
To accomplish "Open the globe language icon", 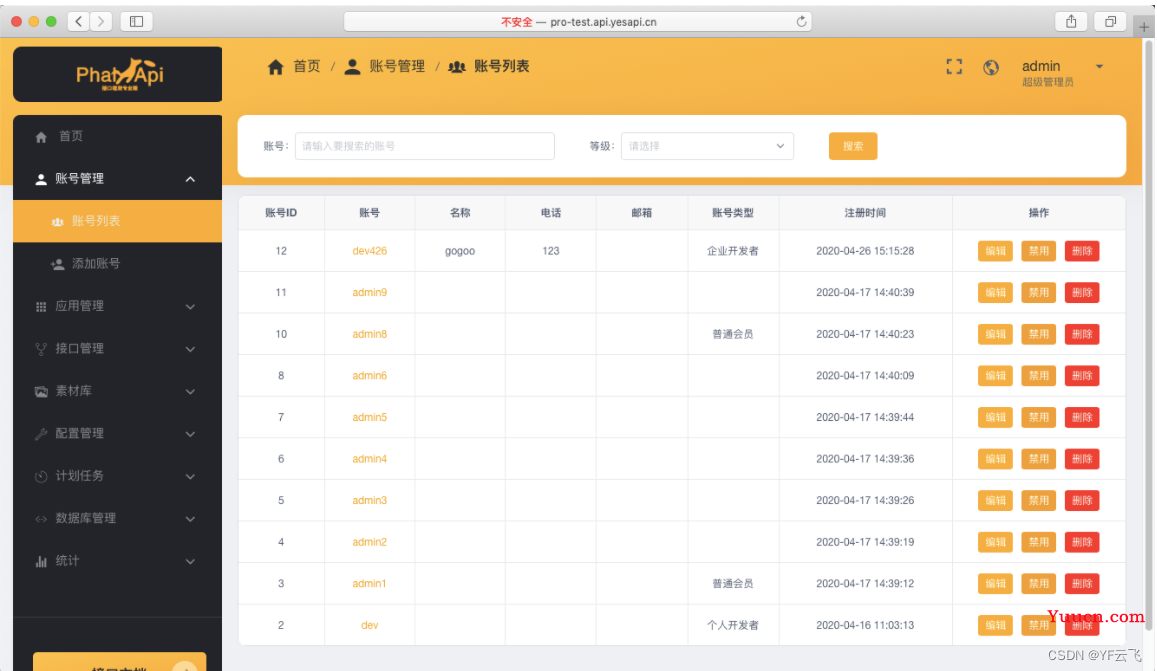I will click(x=991, y=67).
